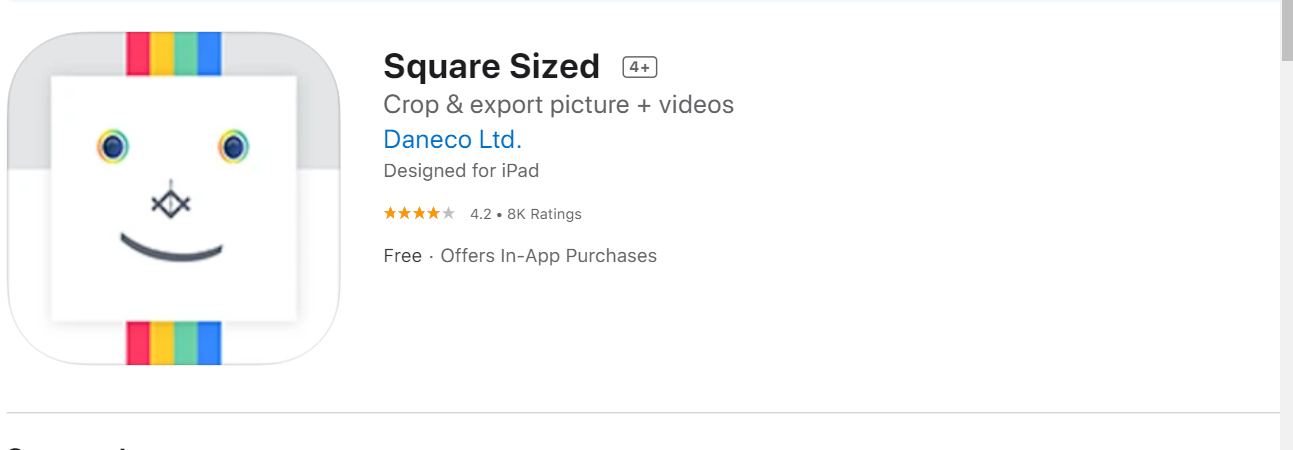Click the diamond-shaped nose on the app icon

[x=171, y=204]
